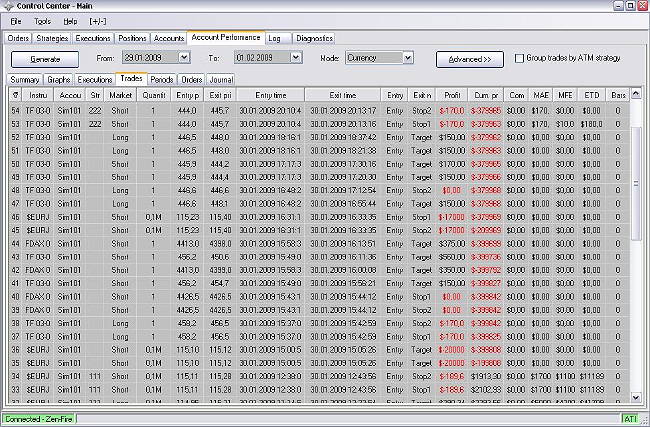Click the Advanced >> button
This screenshot has width=650, height=427.
(x=469, y=59)
